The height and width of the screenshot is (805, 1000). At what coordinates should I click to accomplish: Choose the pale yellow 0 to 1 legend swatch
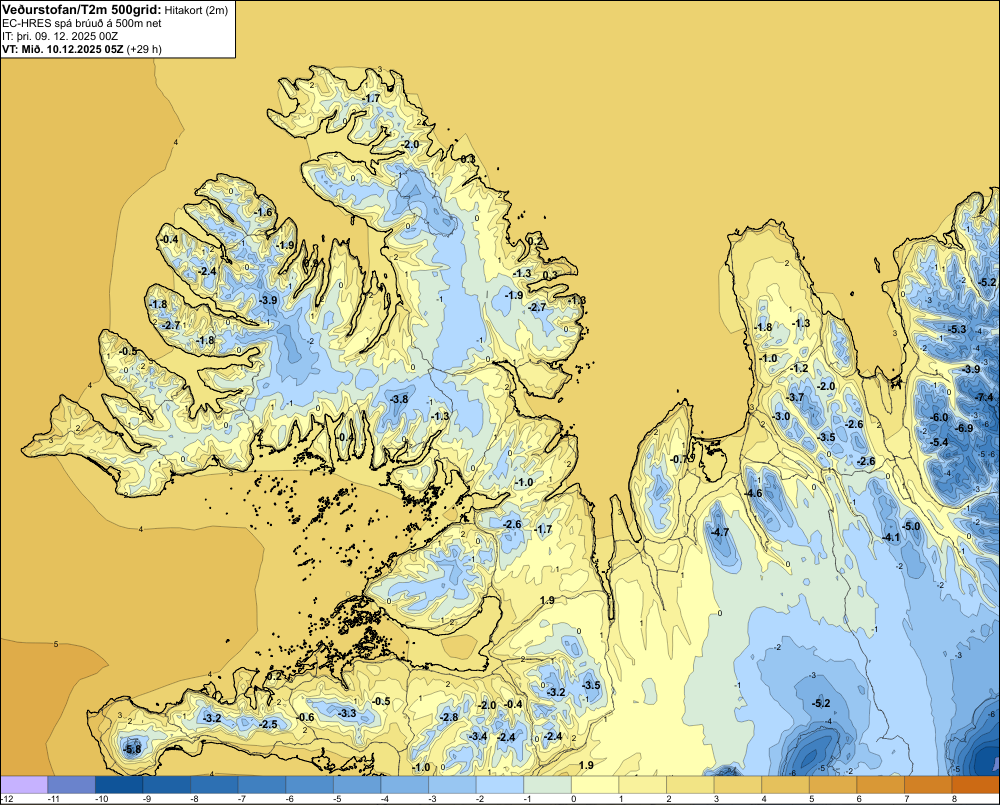(595, 784)
